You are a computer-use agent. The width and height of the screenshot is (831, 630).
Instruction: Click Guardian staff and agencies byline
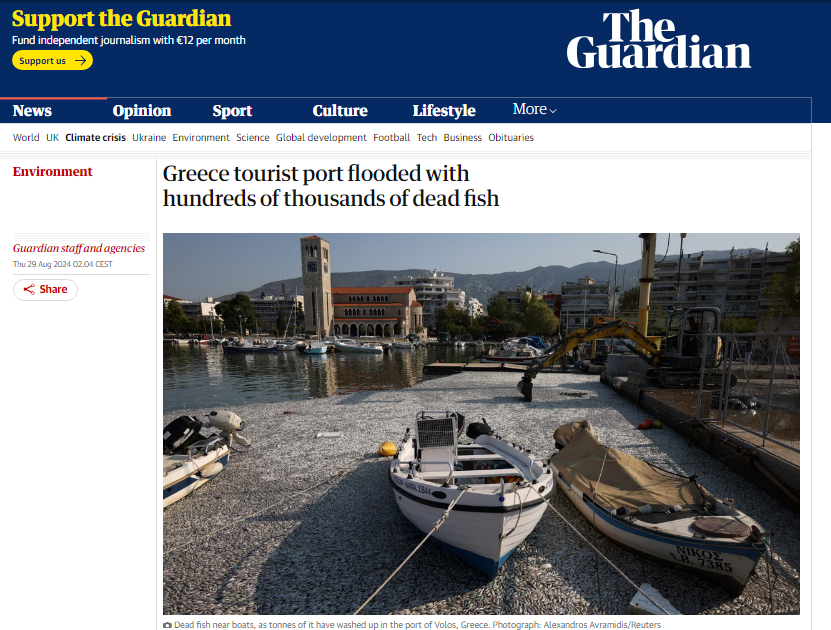point(79,248)
